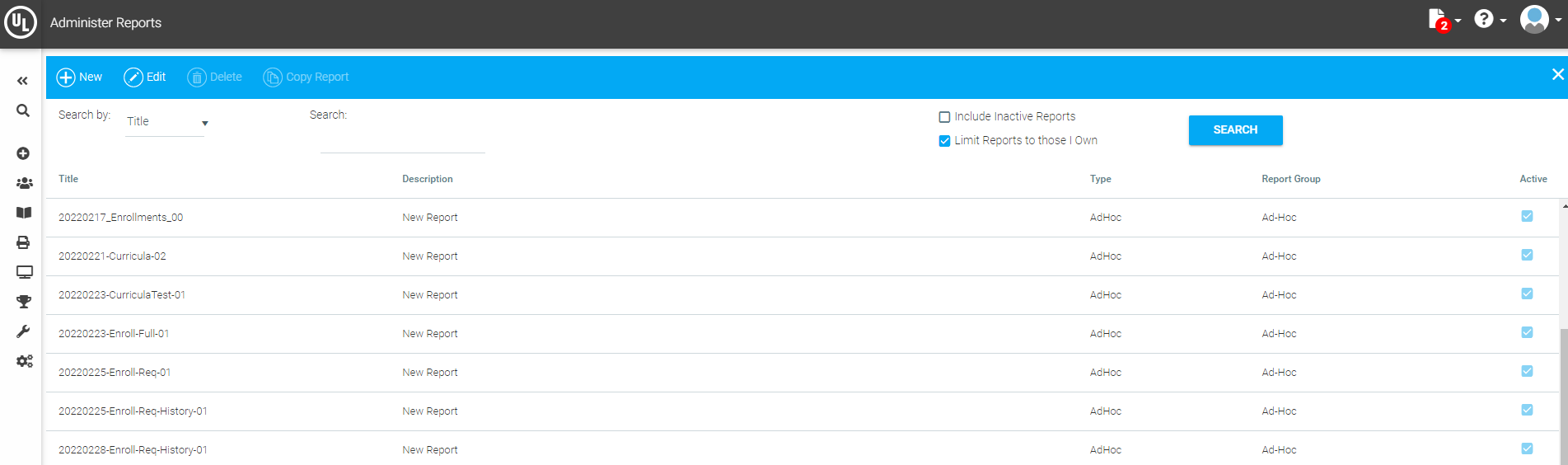The width and height of the screenshot is (1568, 465).
Task: Open the trophy icon in sidebar
Action: click(x=24, y=302)
